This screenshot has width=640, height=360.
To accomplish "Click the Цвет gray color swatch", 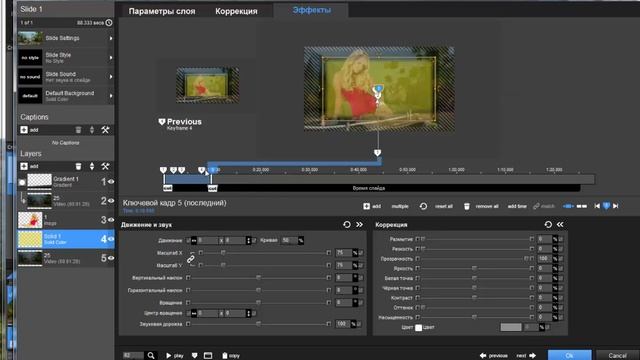I will click(x=511, y=327).
